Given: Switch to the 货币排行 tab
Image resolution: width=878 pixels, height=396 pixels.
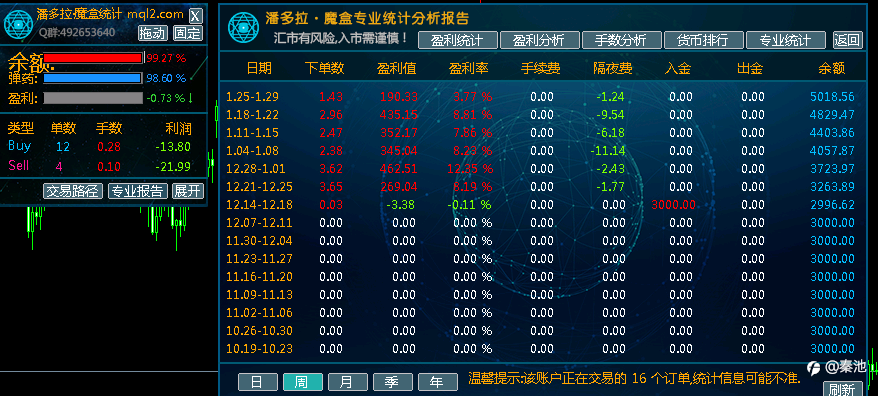Looking at the screenshot, I should click(x=703, y=40).
